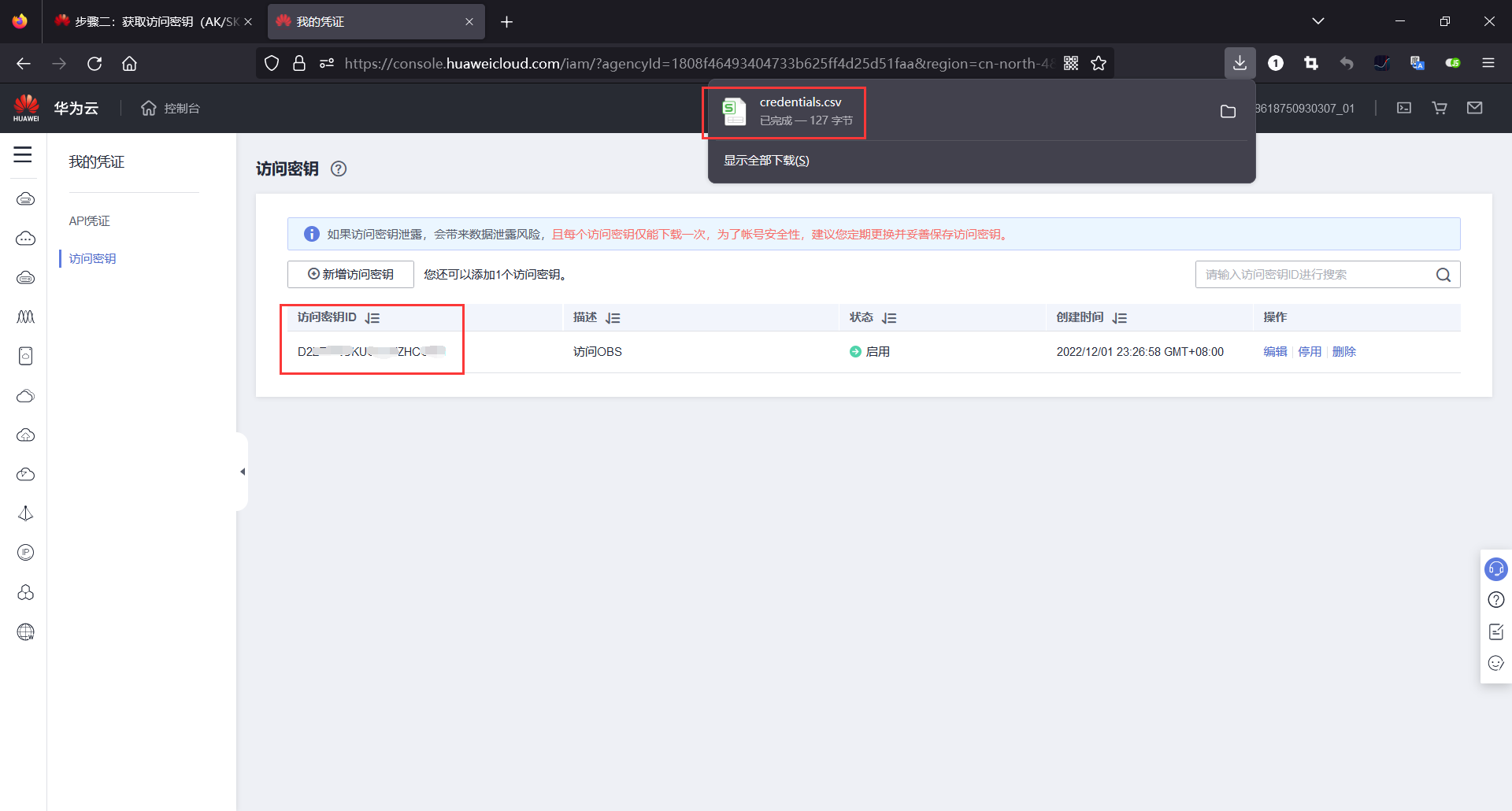
Task: Click the 2022/12/01 23:26:58 creation time
Action: [1140, 352]
